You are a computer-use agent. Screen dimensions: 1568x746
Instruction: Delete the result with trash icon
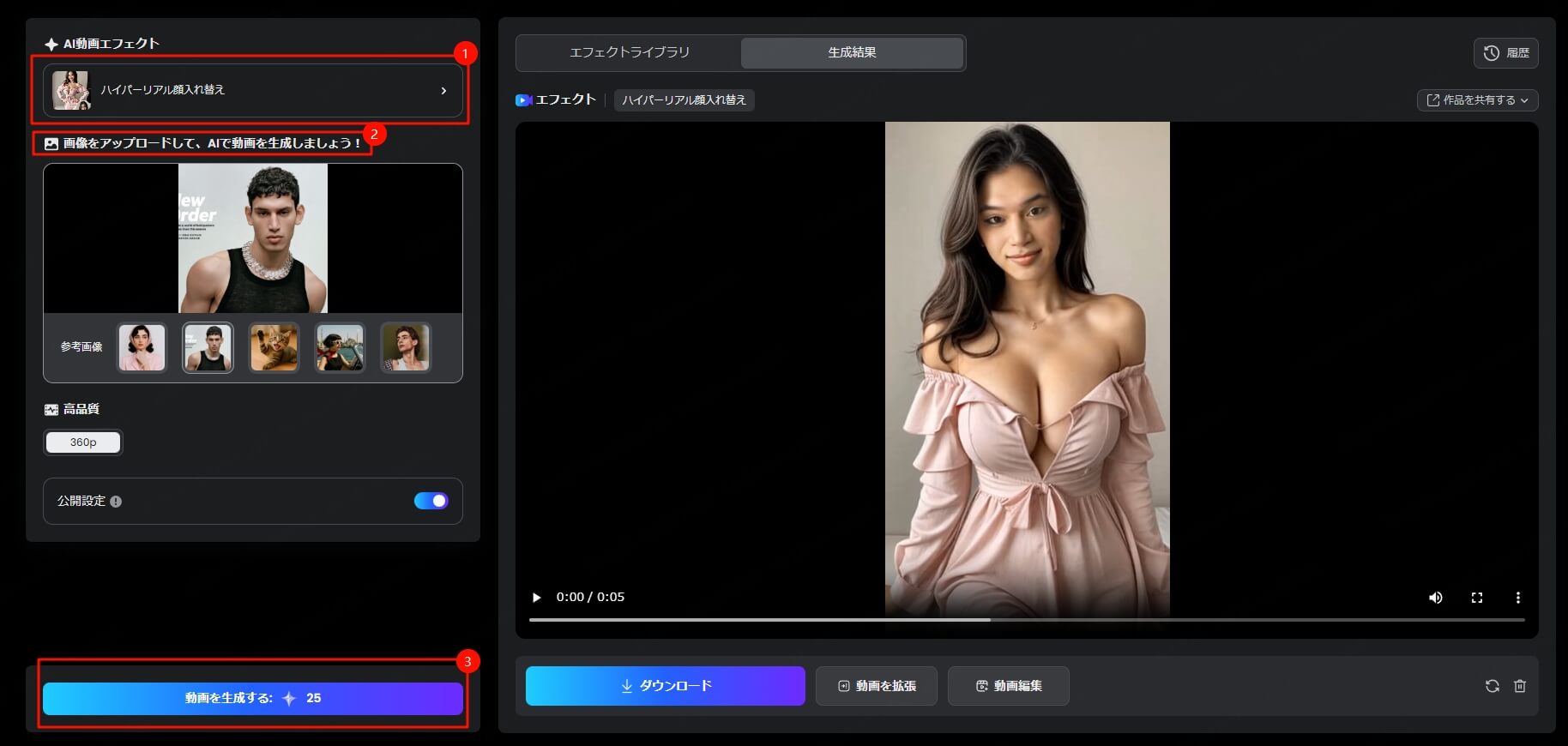pos(1520,686)
